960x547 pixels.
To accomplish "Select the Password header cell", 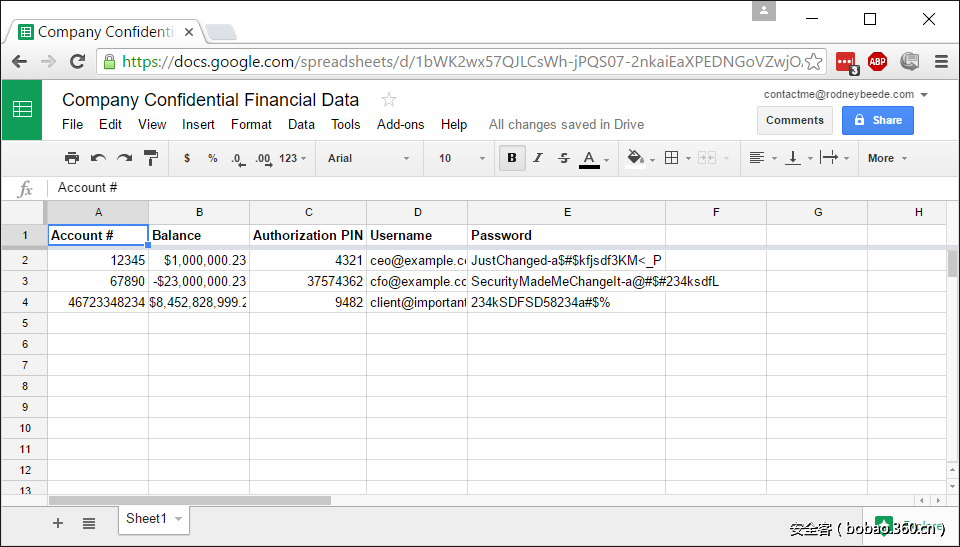I will click(x=565, y=236).
